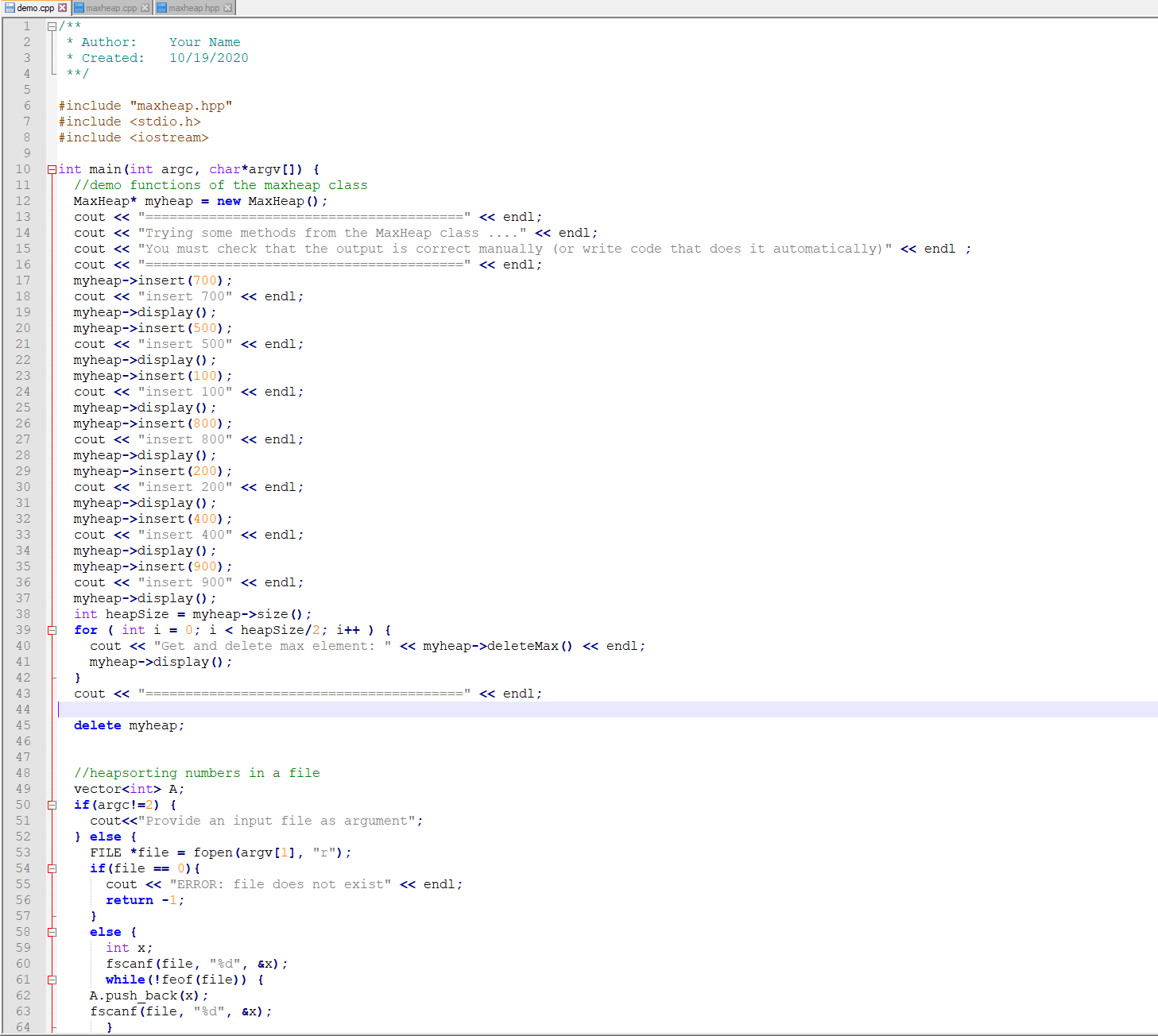
Task: Click line number 6 in the margin
Action: click(27, 106)
